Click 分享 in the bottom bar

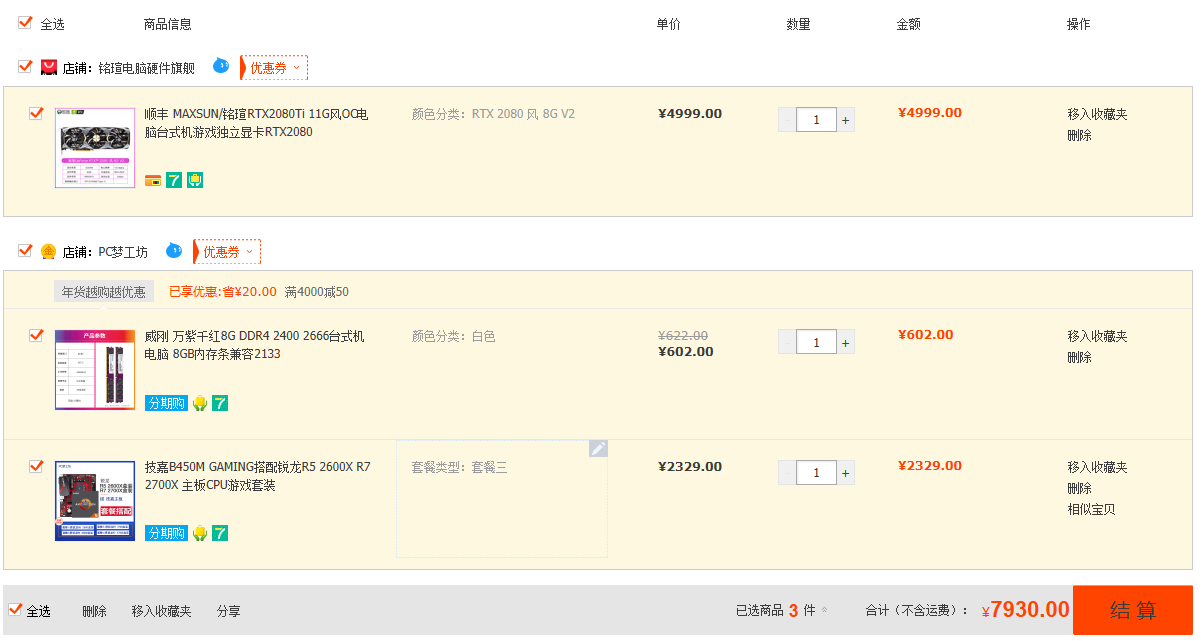[228, 611]
